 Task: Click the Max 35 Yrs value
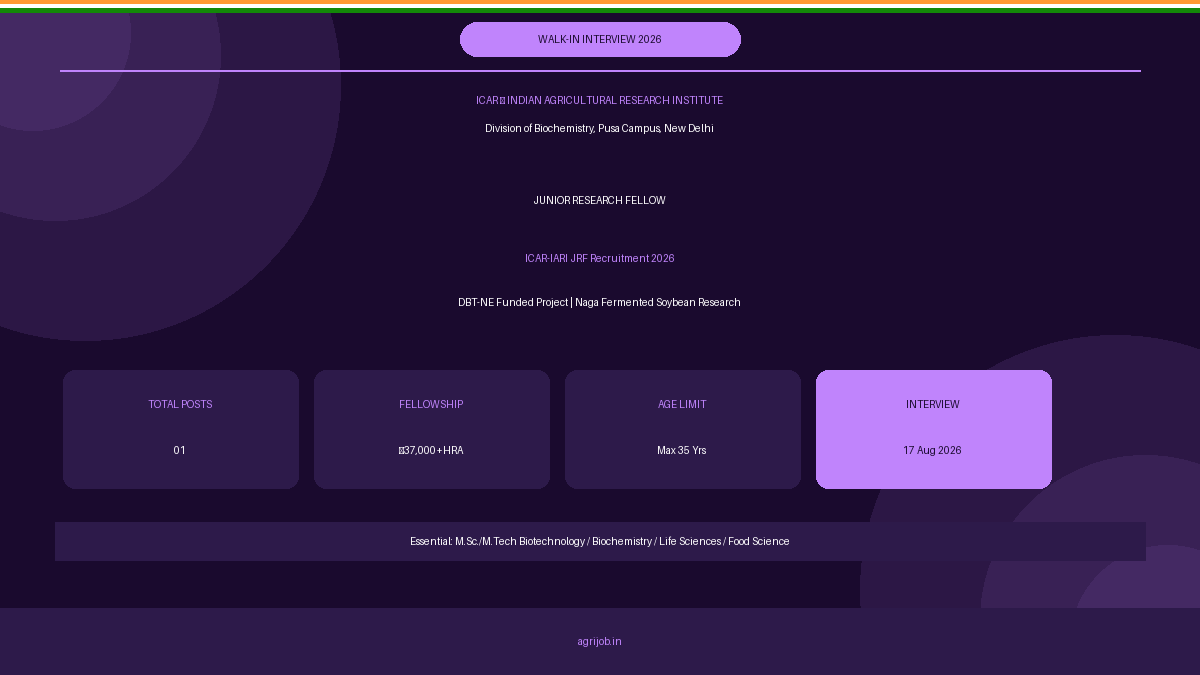coord(682,450)
